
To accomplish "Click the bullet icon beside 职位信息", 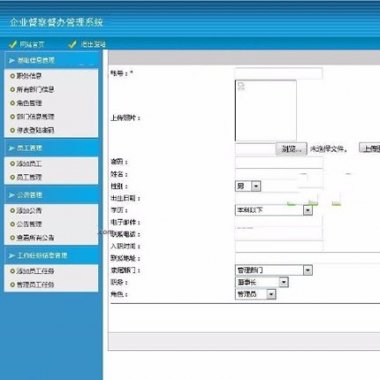I will [x=12, y=76].
